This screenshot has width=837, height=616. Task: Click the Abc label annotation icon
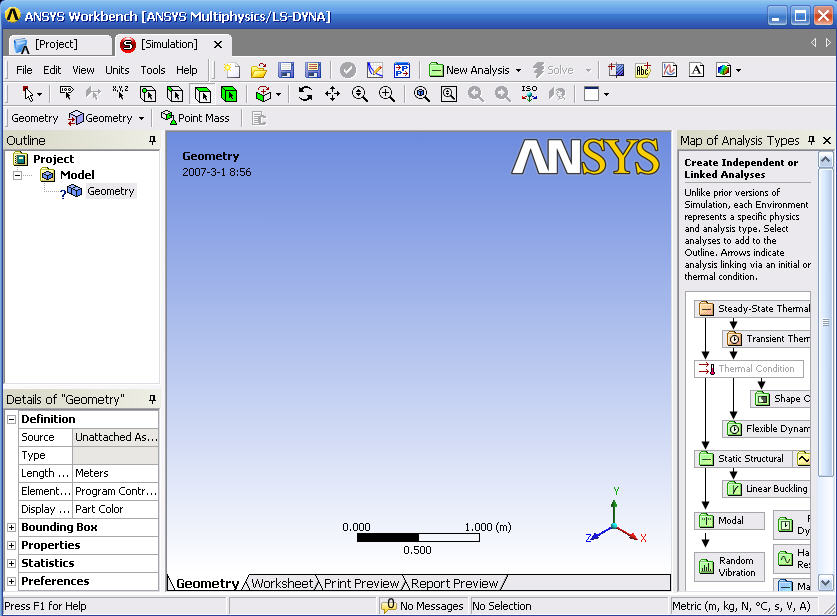[643, 70]
